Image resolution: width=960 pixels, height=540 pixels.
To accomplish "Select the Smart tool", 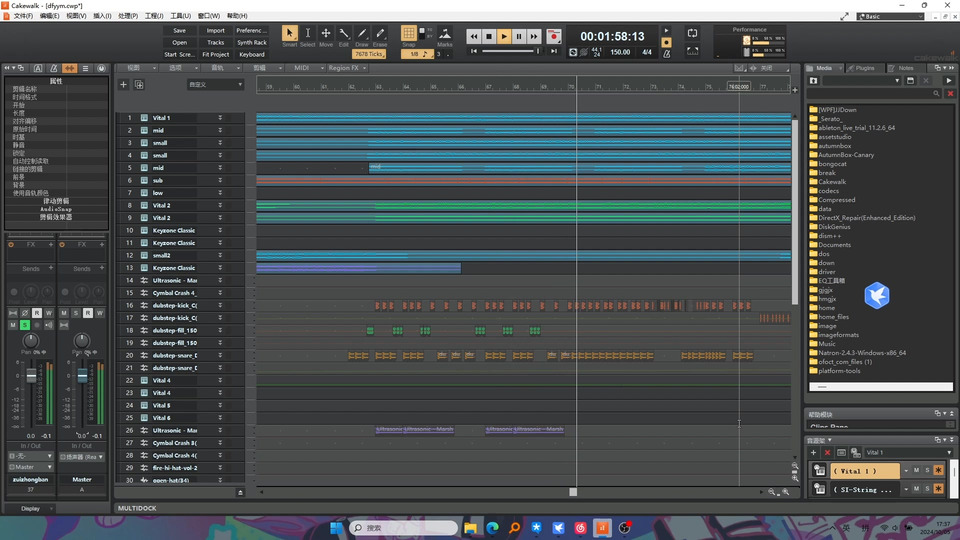I will (x=290, y=34).
